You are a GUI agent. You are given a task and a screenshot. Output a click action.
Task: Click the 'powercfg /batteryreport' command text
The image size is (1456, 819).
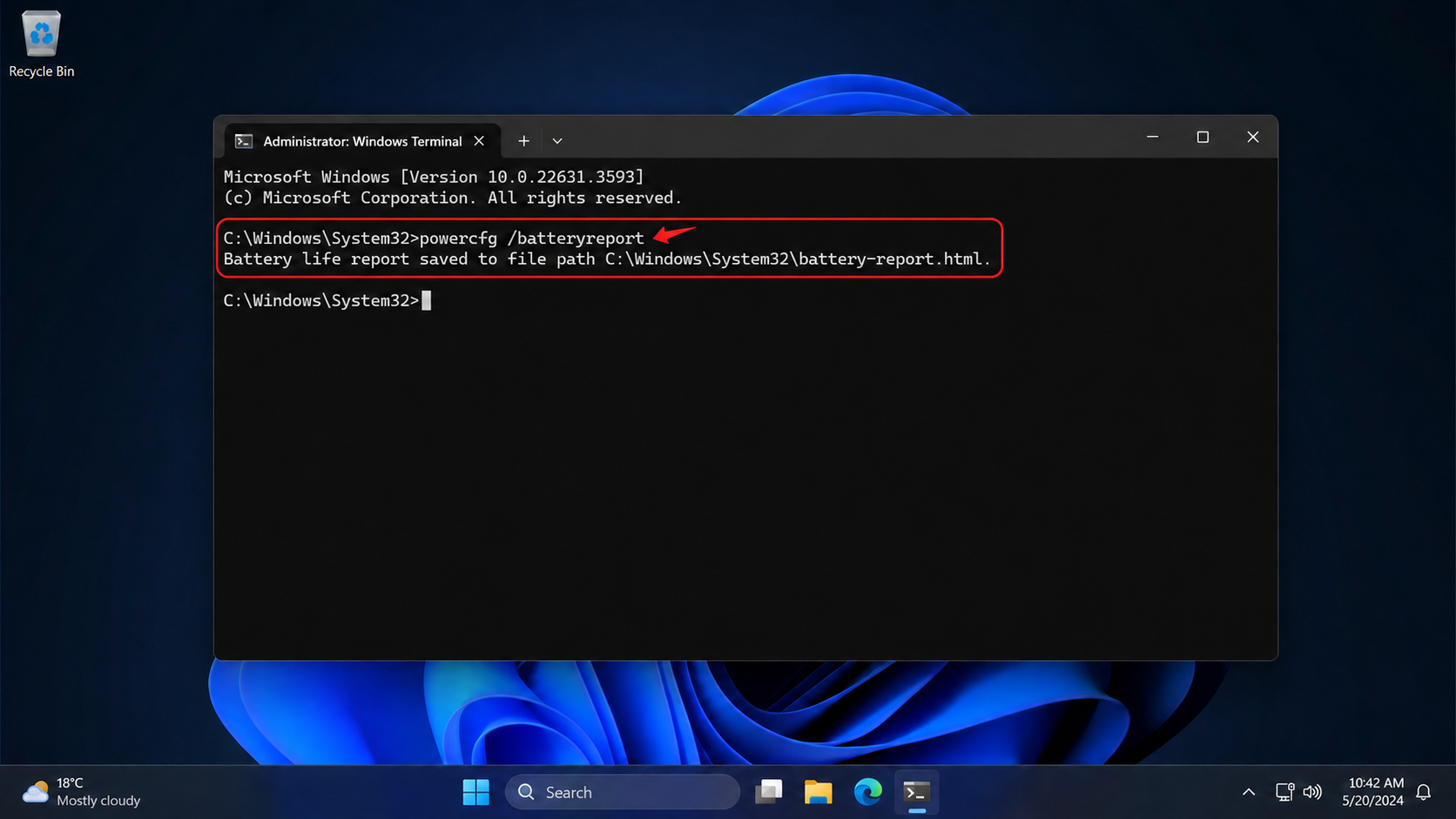coord(532,238)
